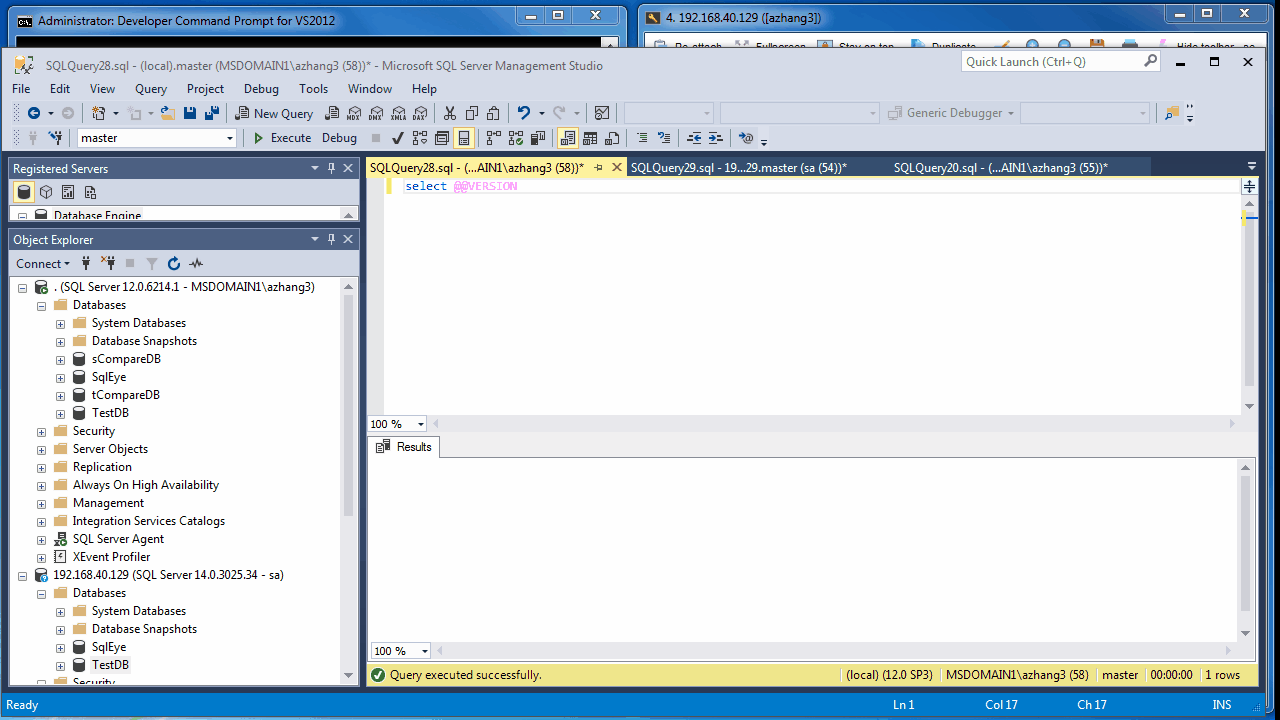Click Refresh icon in Object Explorer

coord(174,264)
